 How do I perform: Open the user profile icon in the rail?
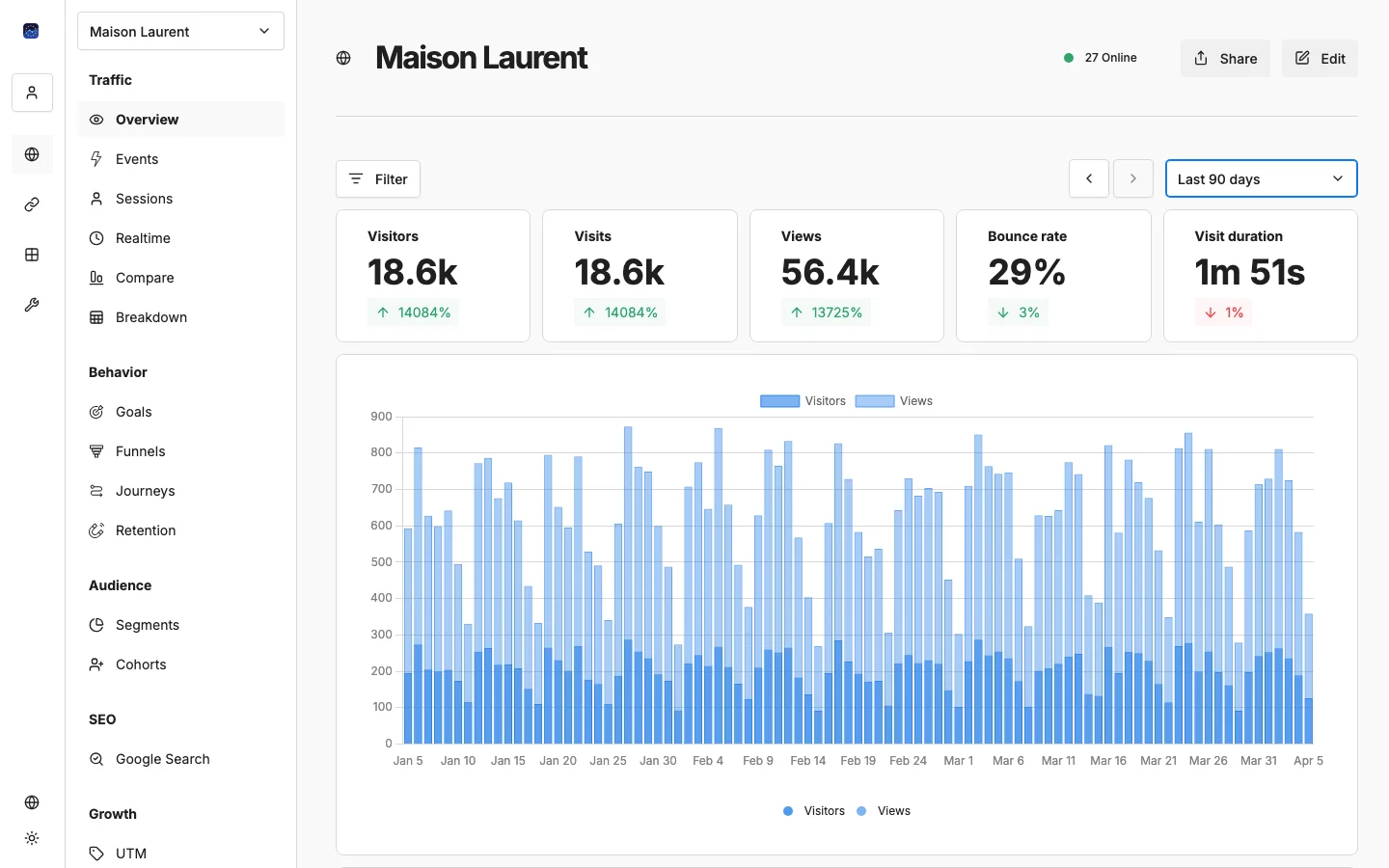(x=32, y=93)
